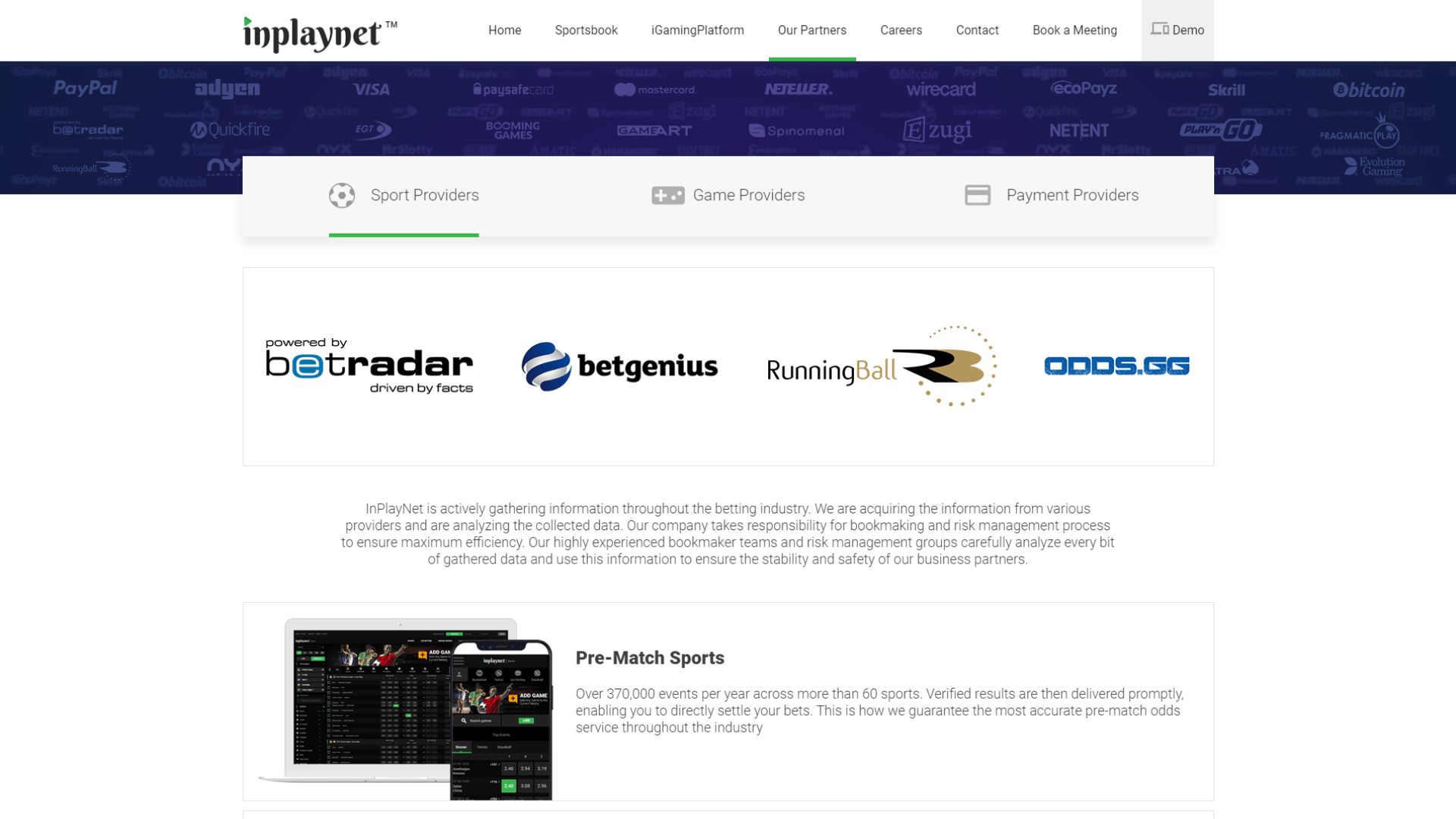The width and height of the screenshot is (1456, 819).
Task: Click the credit card icon
Action: click(x=977, y=196)
